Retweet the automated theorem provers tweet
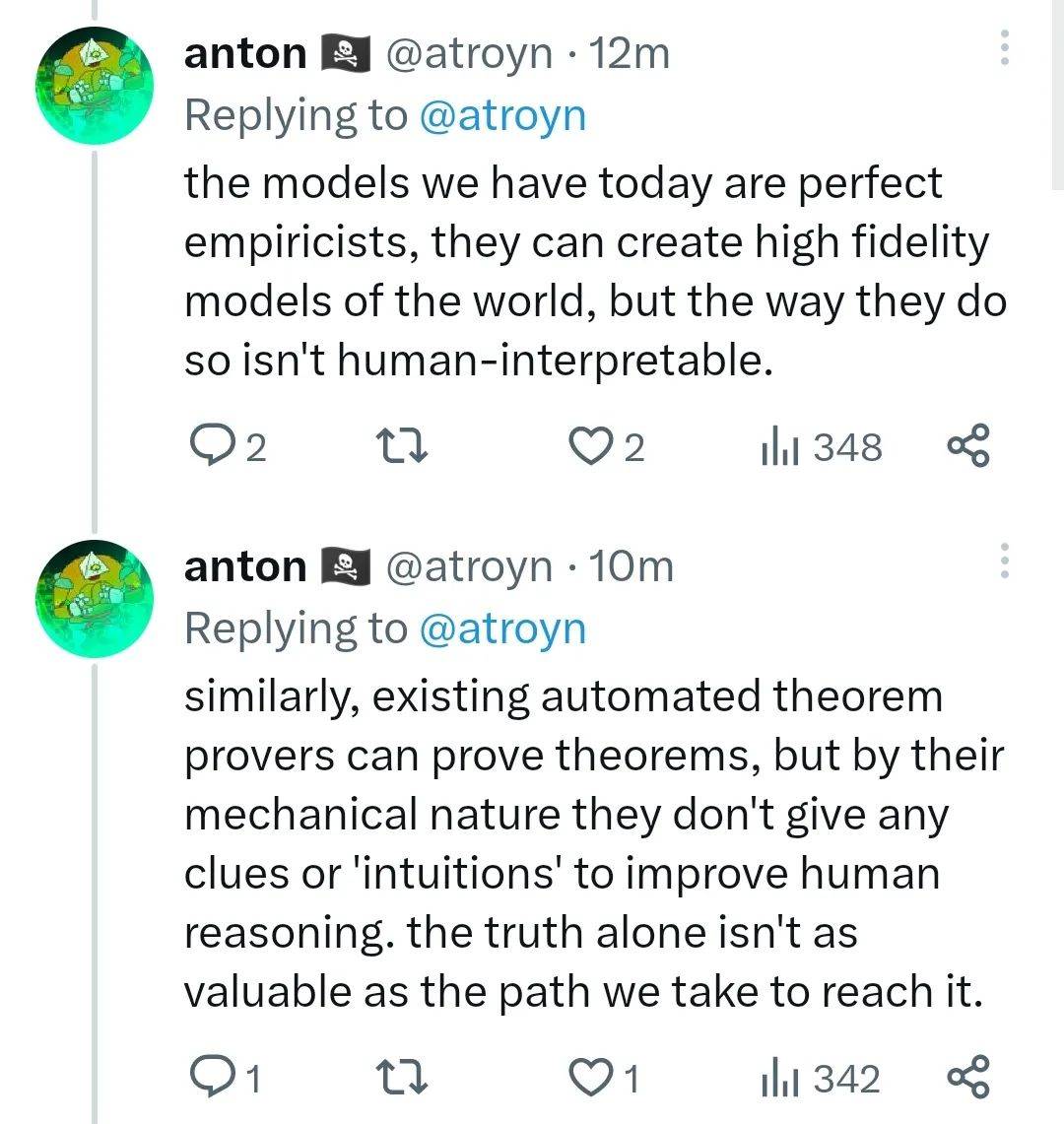The image size is (1064, 1124). click(x=403, y=1079)
